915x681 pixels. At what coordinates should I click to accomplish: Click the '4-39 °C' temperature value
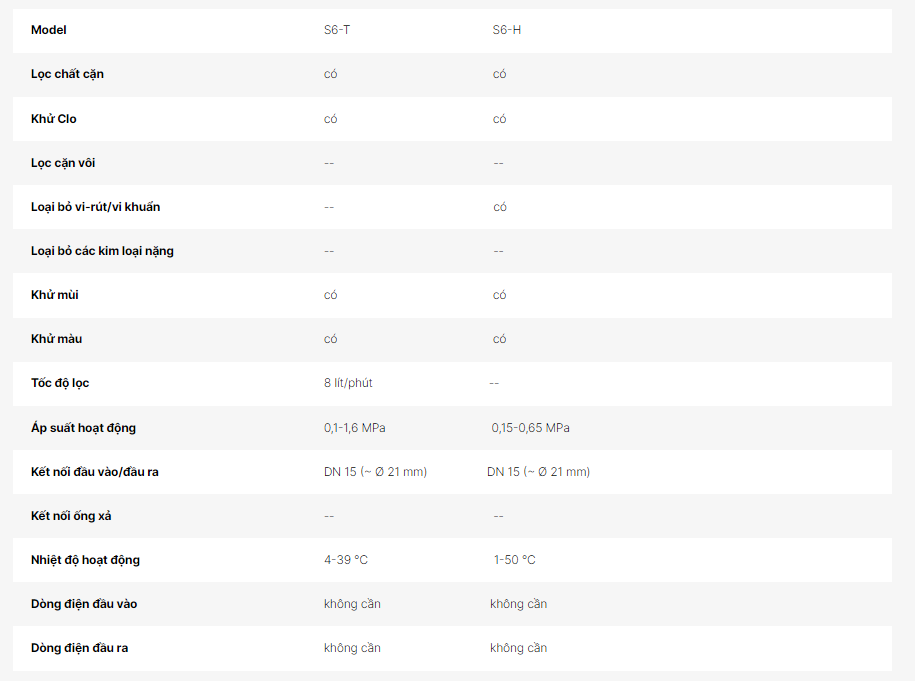point(346,560)
